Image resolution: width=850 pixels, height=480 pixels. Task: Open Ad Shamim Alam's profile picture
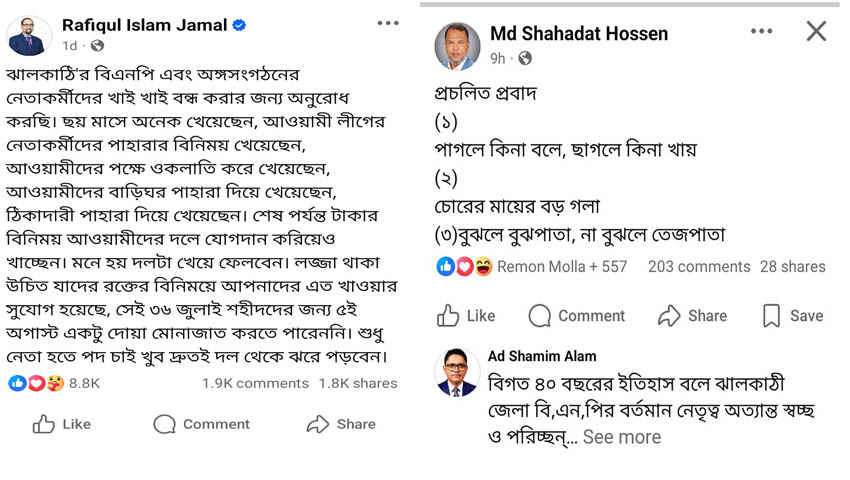(457, 372)
